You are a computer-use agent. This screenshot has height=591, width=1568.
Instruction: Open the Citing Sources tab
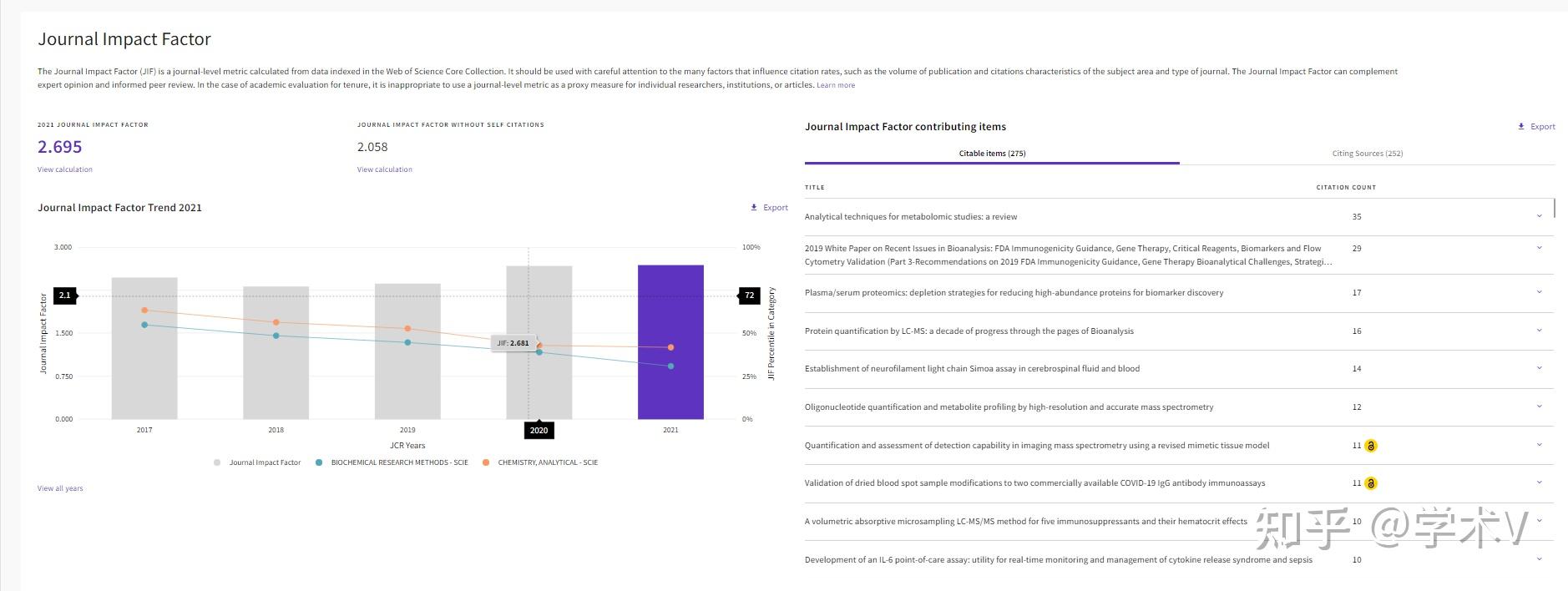coord(1367,154)
